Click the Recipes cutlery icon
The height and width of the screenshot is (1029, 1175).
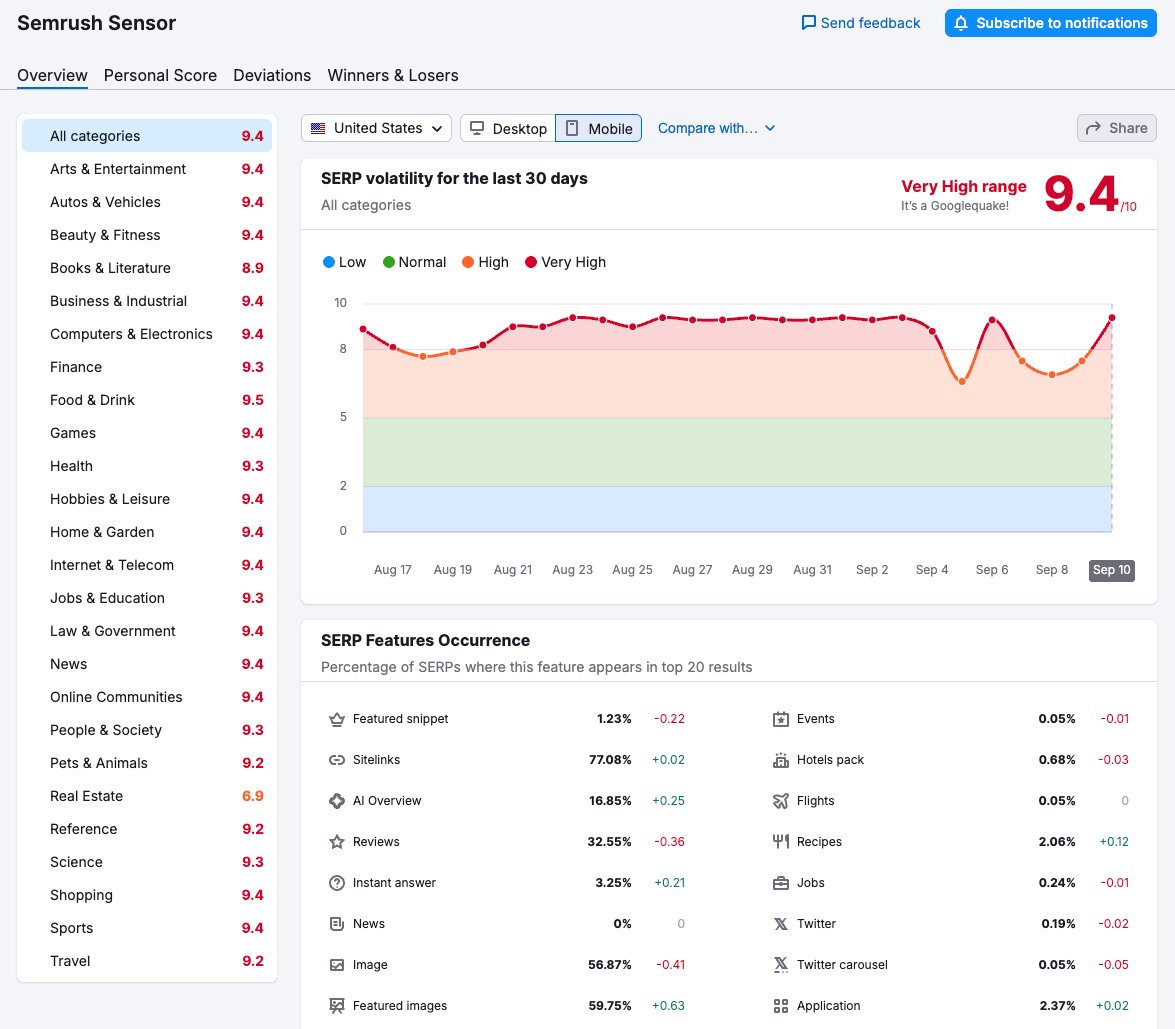pos(780,841)
